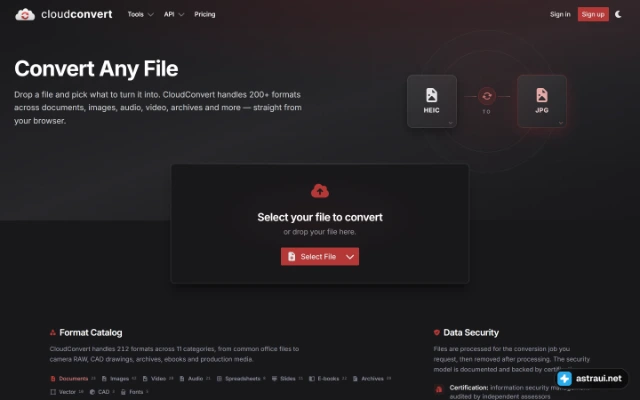Select the Archives format category
The width and height of the screenshot is (640, 400).
[372, 379]
